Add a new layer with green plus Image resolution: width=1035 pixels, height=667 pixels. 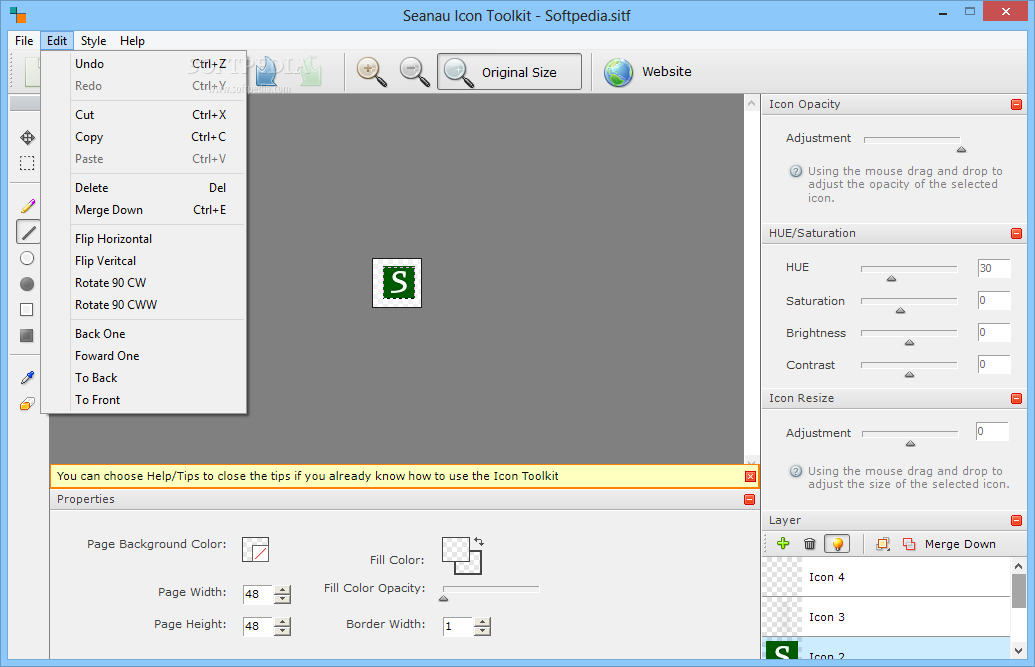tap(783, 544)
